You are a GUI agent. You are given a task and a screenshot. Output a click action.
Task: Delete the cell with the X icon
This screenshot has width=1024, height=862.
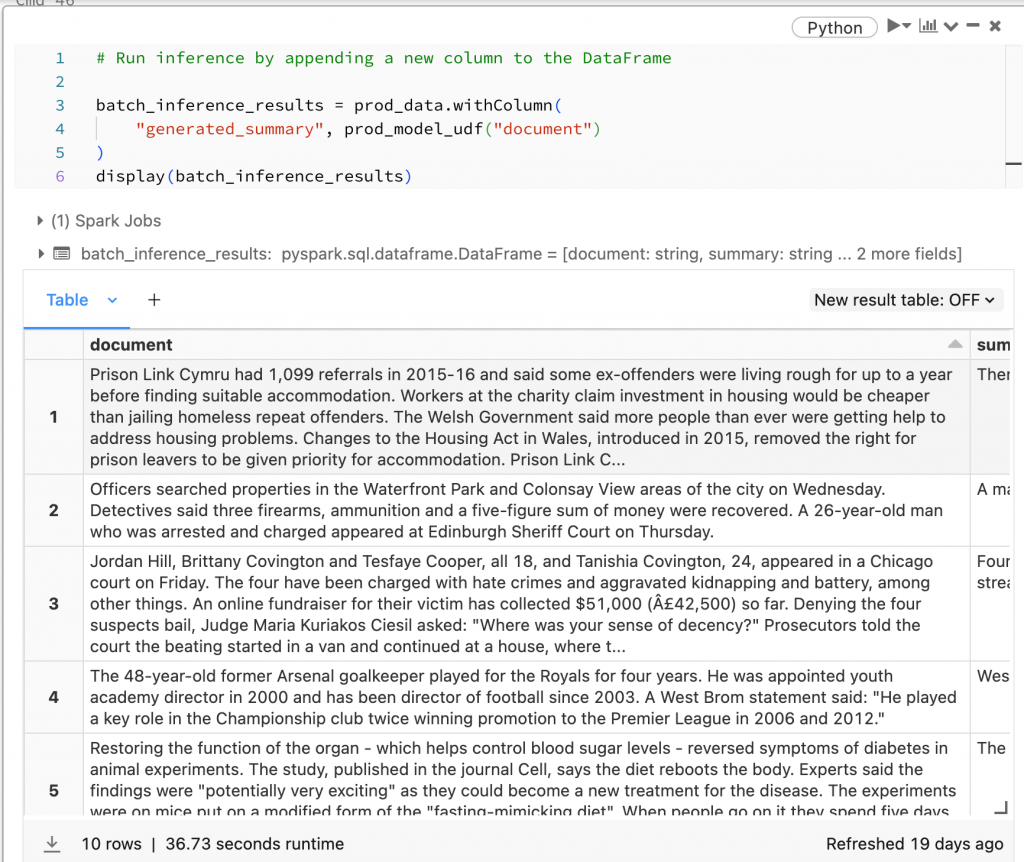click(995, 25)
